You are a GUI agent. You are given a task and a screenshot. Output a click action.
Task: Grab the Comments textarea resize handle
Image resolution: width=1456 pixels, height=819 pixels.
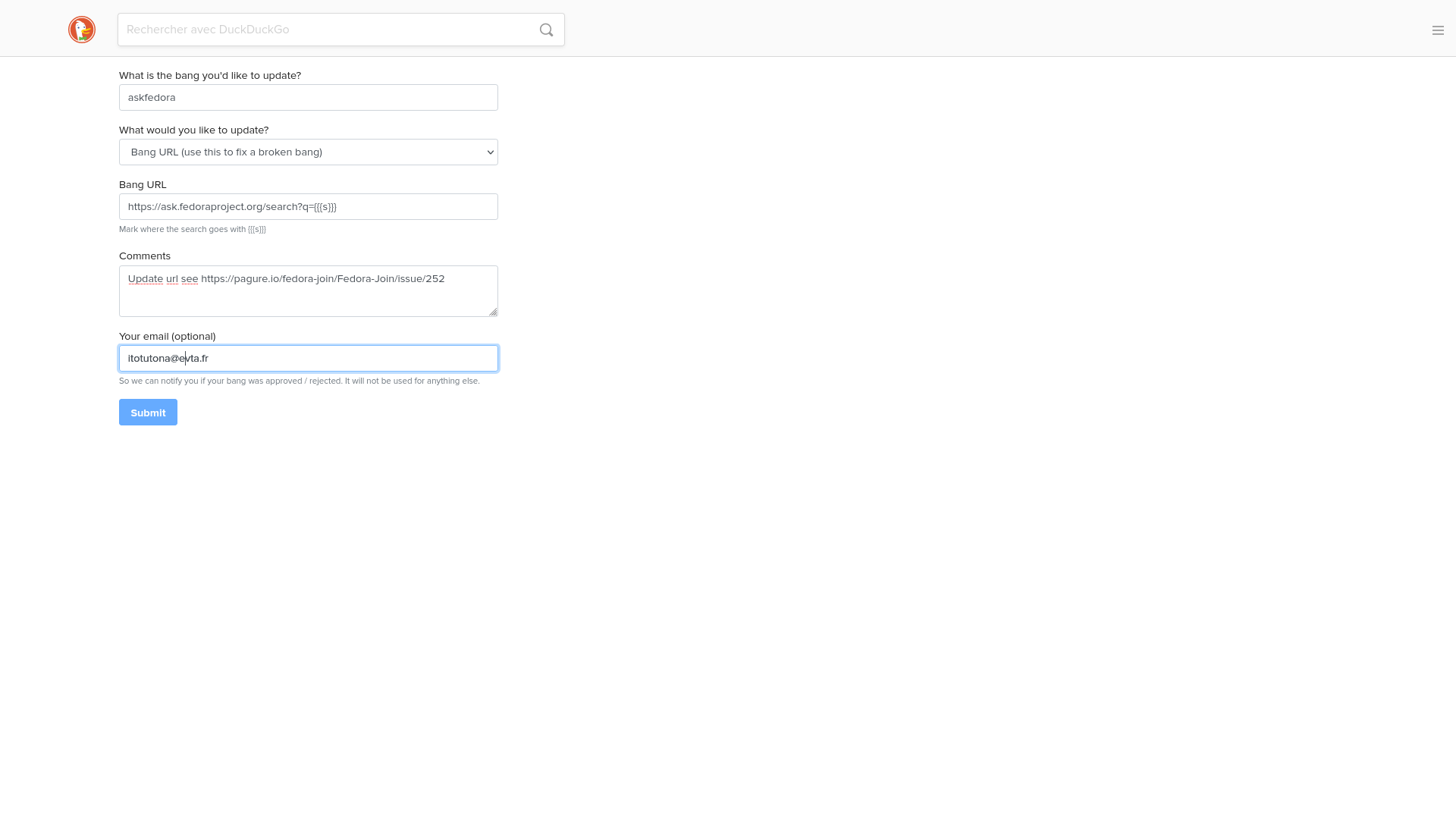pos(493,312)
